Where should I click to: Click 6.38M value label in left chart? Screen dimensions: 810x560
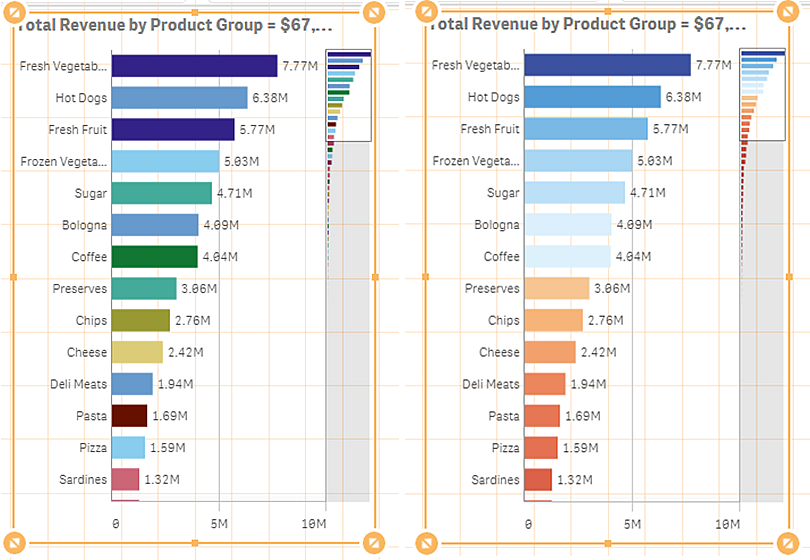pos(270,98)
